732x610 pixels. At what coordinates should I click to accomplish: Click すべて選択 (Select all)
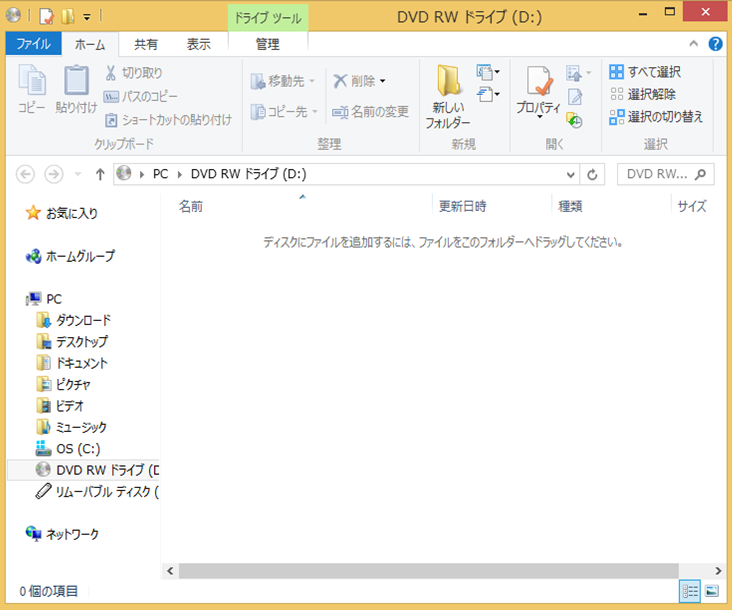point(645,72)
